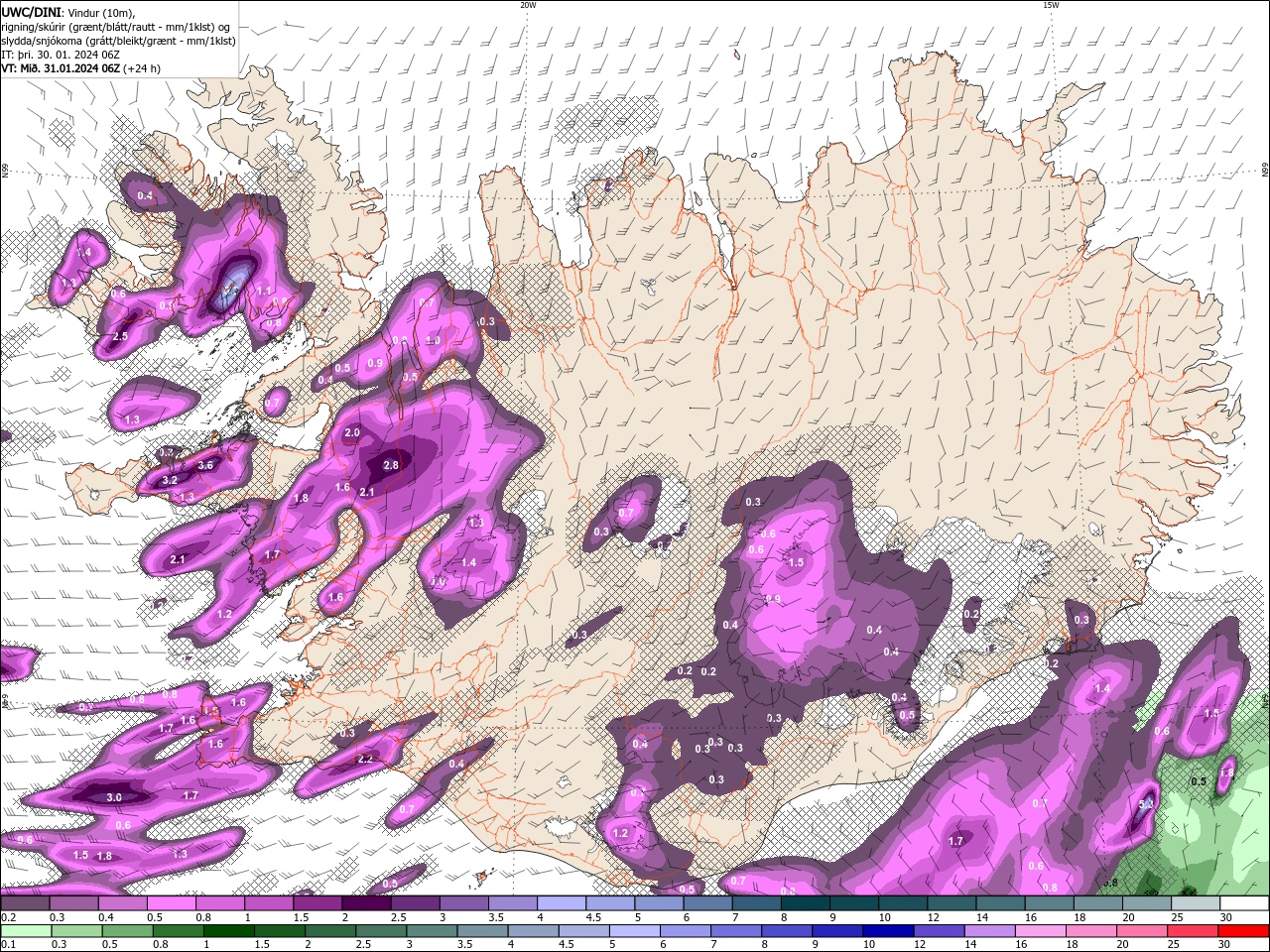This screenshot has width=1270, height=952.
Task: Click the UWC/DINI title text
Action: [32, 12]
